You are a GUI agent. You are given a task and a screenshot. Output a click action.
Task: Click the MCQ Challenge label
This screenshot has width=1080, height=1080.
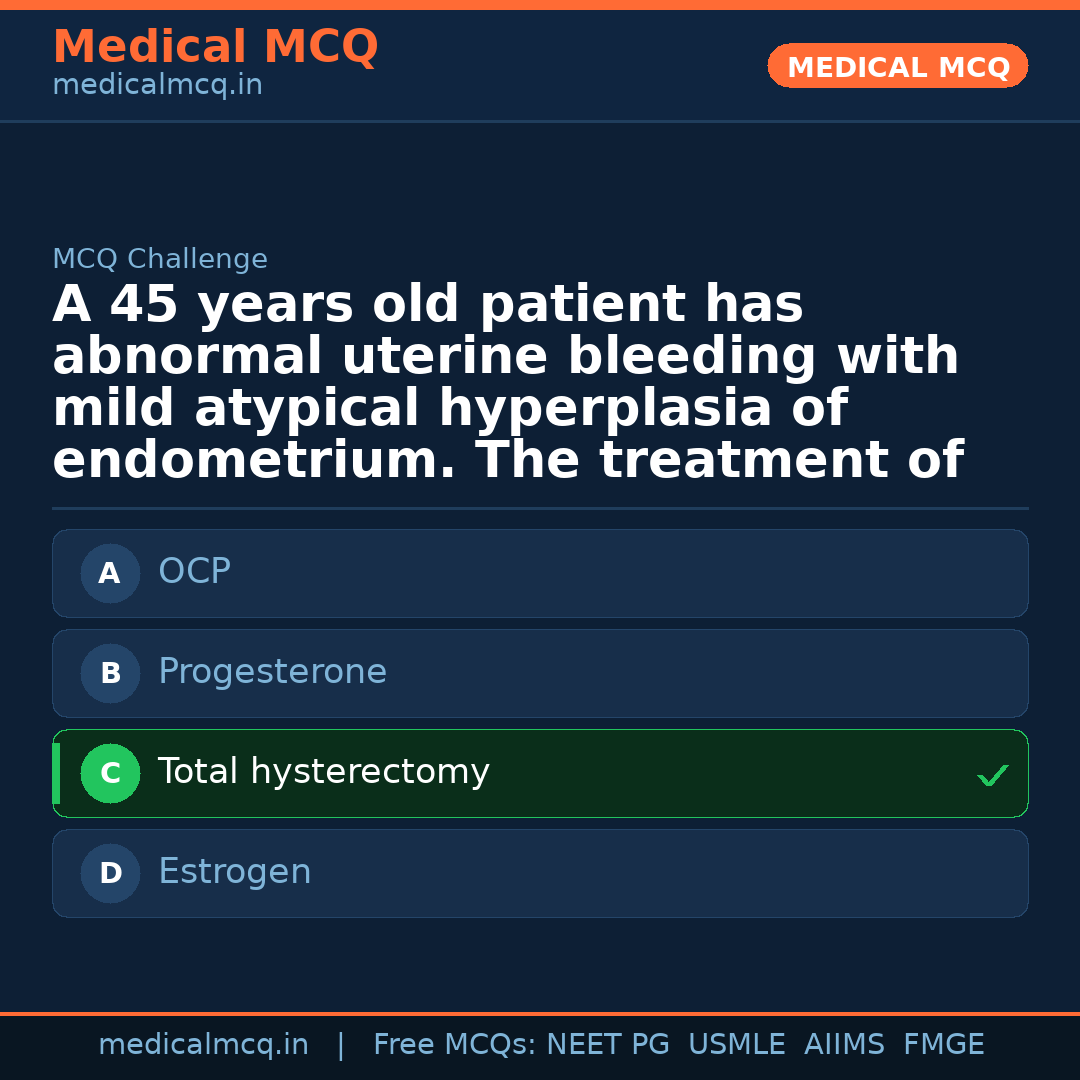pyautogui.click(x=160, y=260)
